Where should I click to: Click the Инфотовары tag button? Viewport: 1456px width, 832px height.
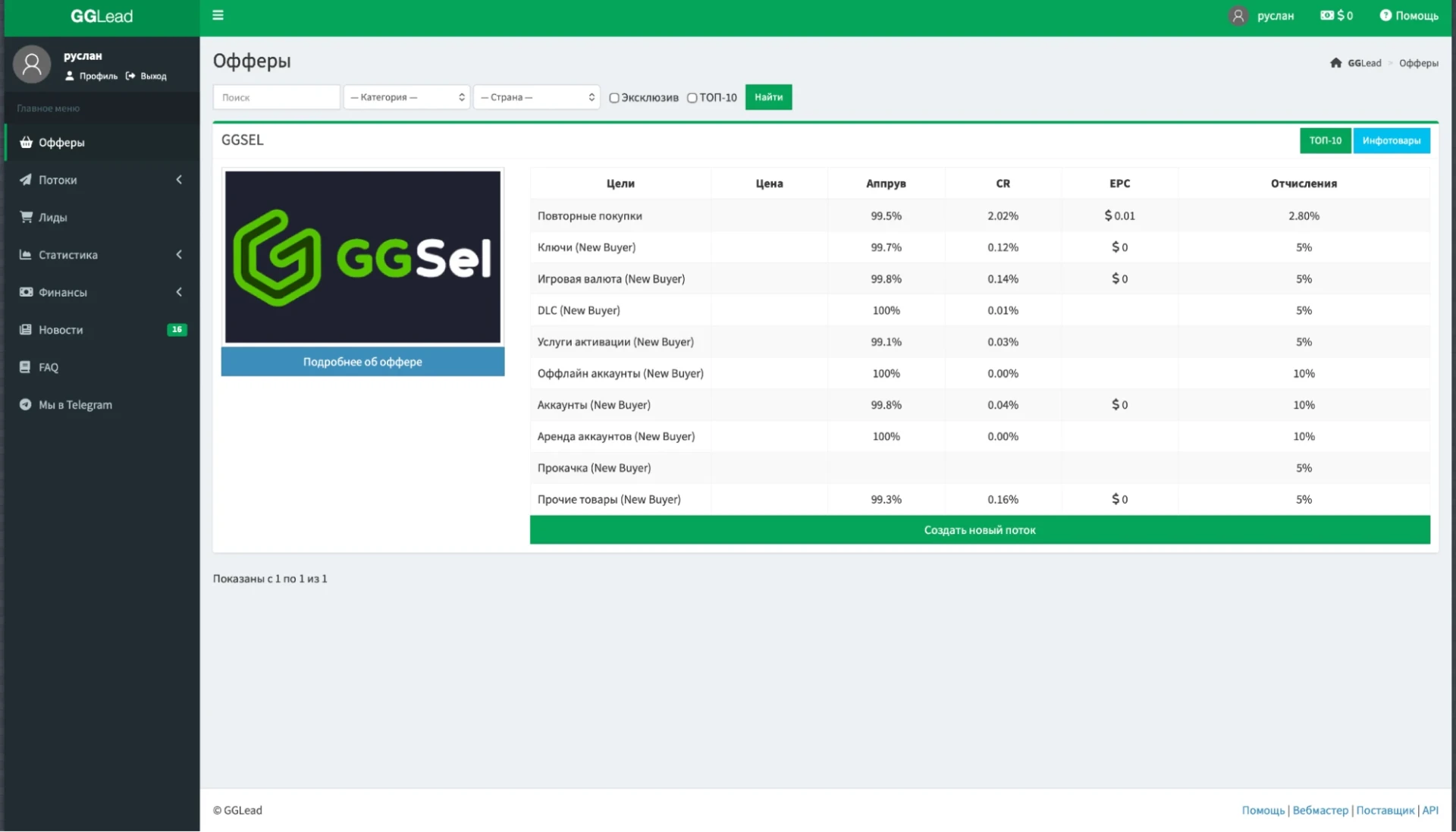click(1392, 140)
